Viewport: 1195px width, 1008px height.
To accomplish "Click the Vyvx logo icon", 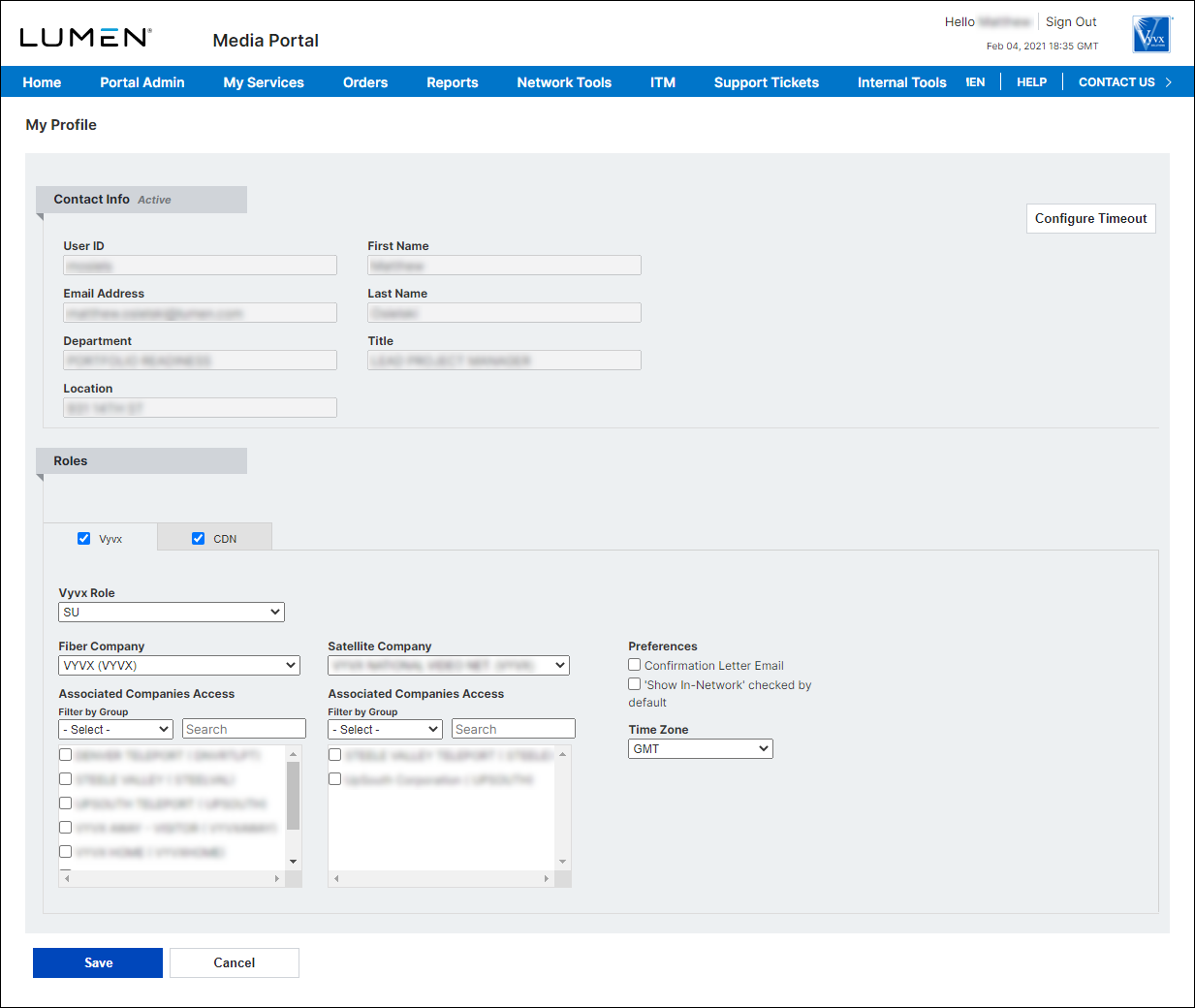I will coord(1151,35).
